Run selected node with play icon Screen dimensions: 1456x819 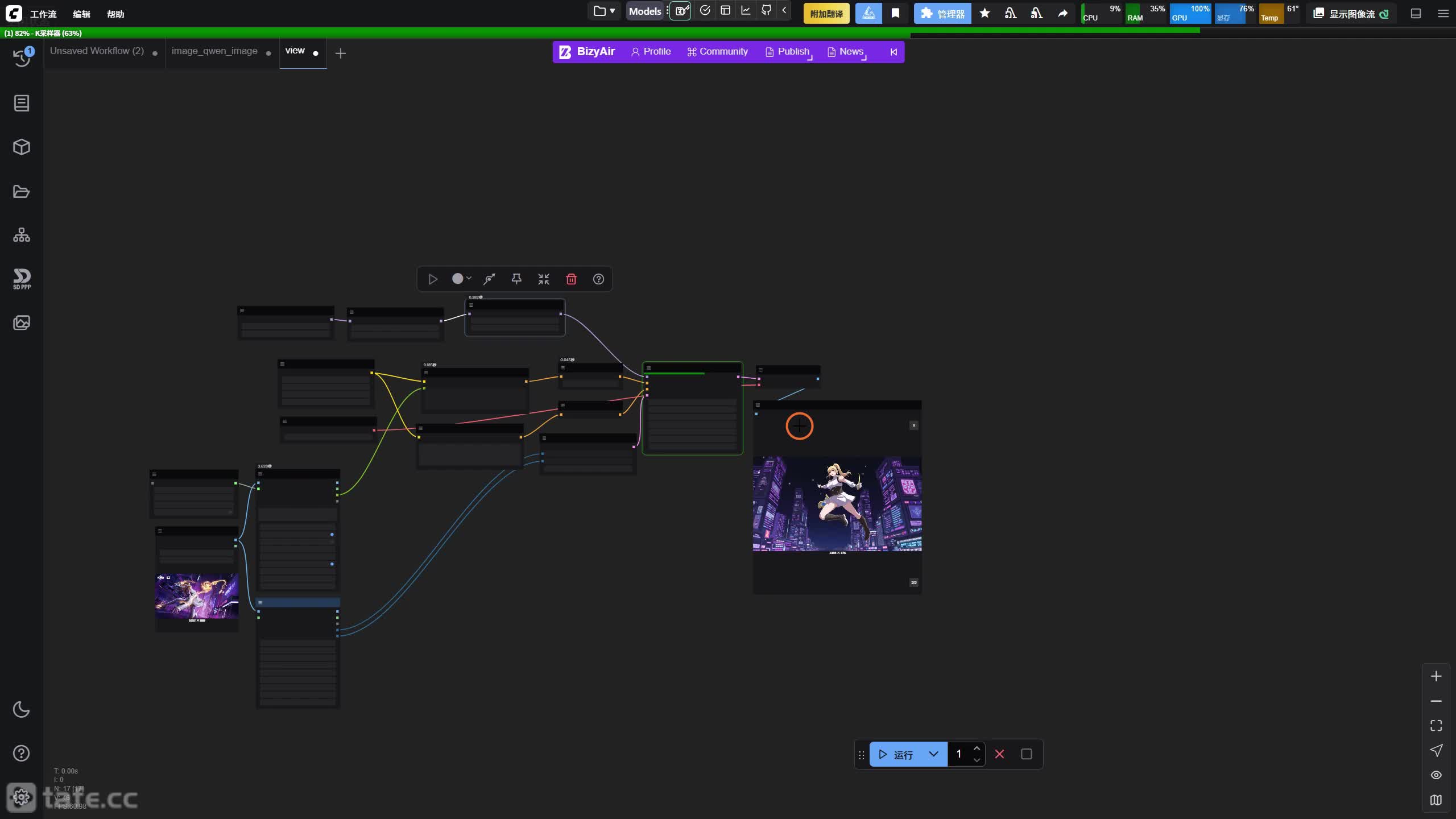[433, 279]
